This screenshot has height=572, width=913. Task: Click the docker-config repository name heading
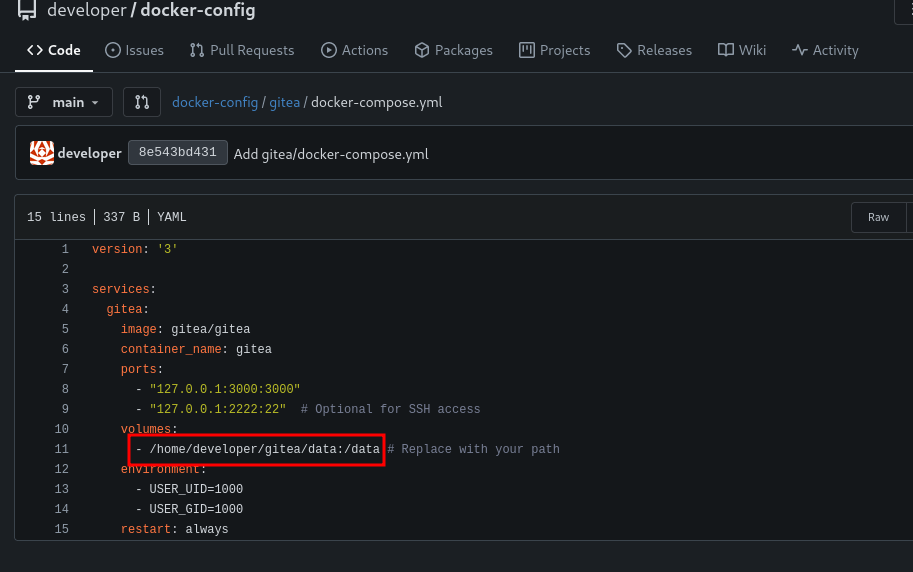point(197,11)
